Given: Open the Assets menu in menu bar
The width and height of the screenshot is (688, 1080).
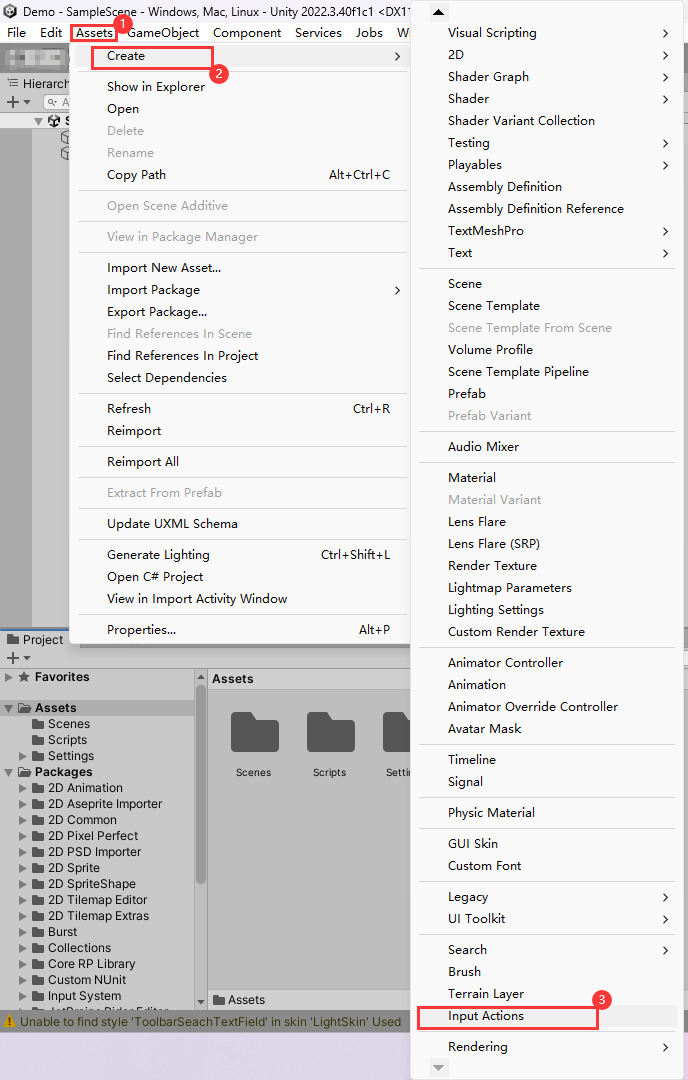Looking at the screenshot, I should pos(94,32).
